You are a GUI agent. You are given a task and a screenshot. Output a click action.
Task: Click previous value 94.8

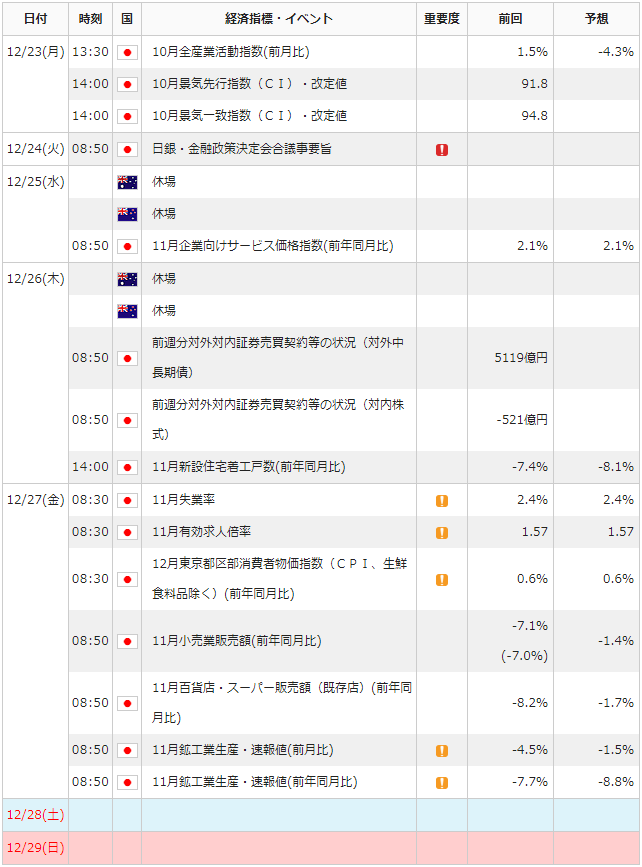[x=534, y=116]
